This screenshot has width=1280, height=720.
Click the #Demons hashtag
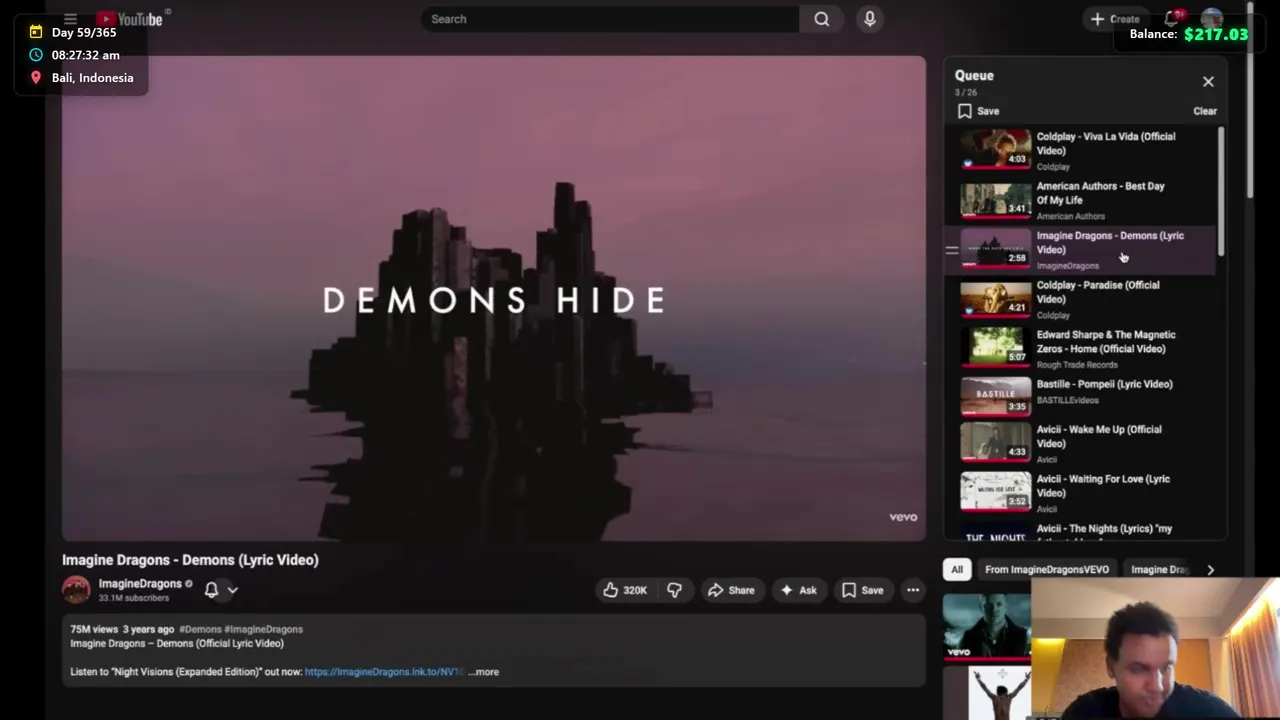(x=200, y=629)
